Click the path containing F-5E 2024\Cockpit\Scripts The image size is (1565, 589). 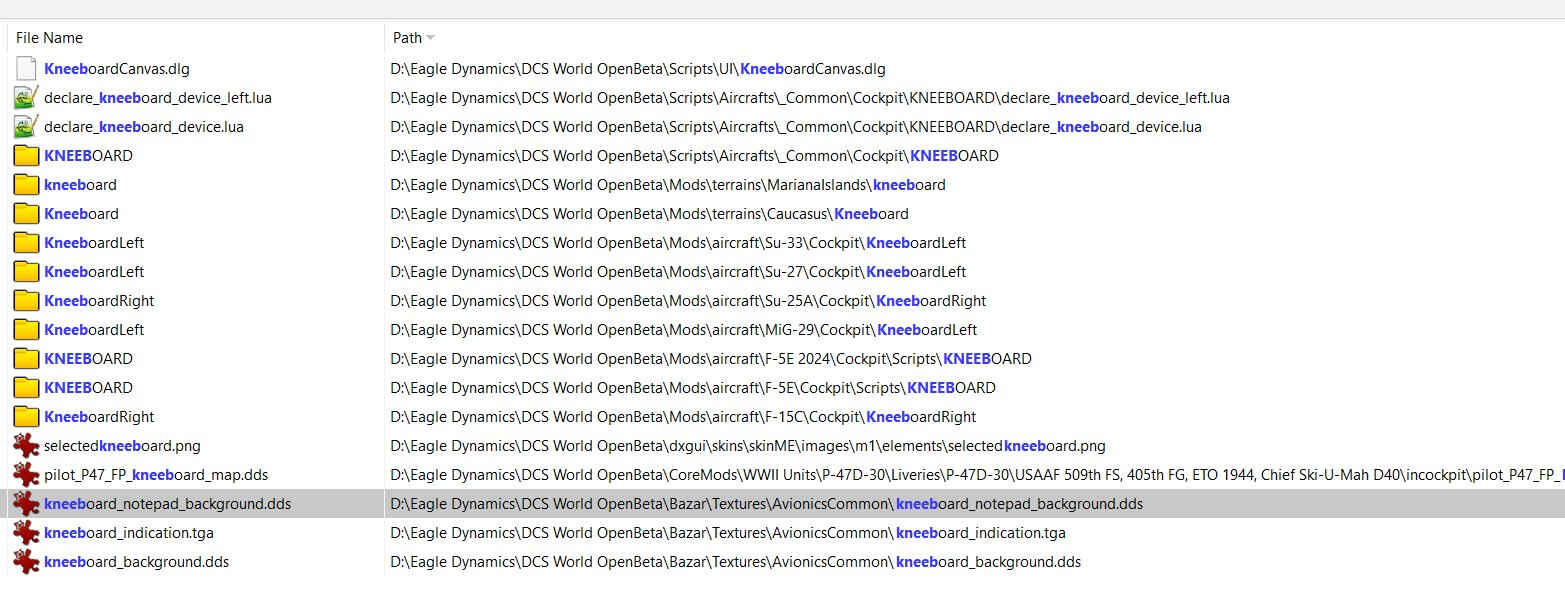pyautogui.click(x=711, y=359)
